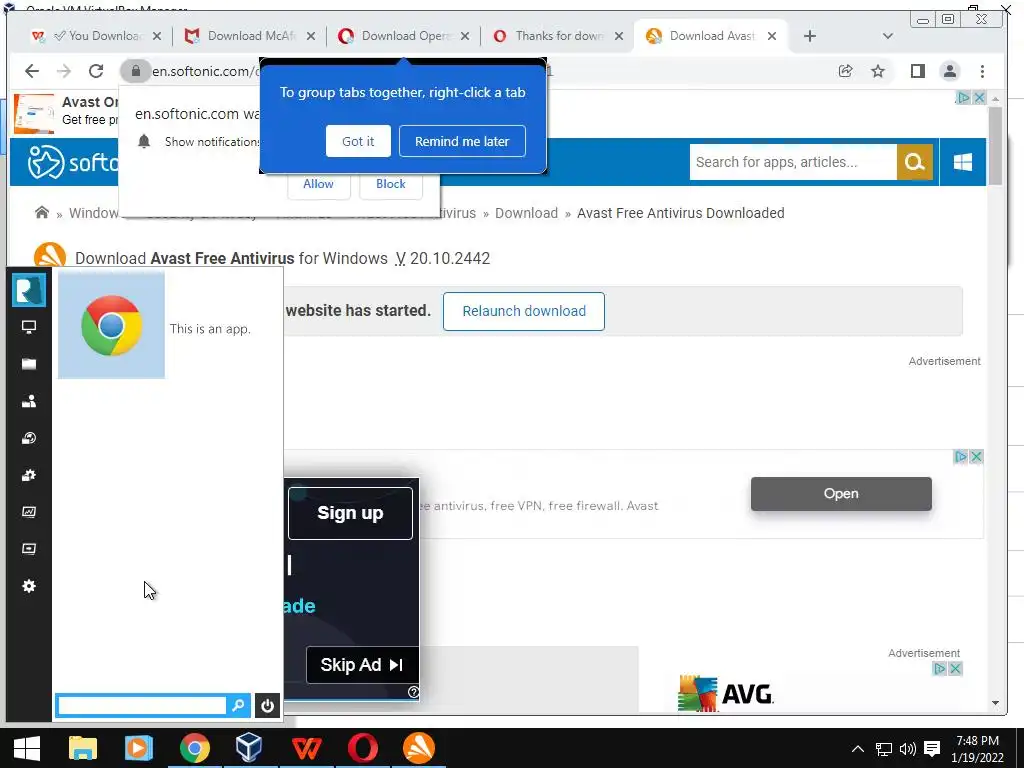Close the AVG advertisement

(955, 669)
